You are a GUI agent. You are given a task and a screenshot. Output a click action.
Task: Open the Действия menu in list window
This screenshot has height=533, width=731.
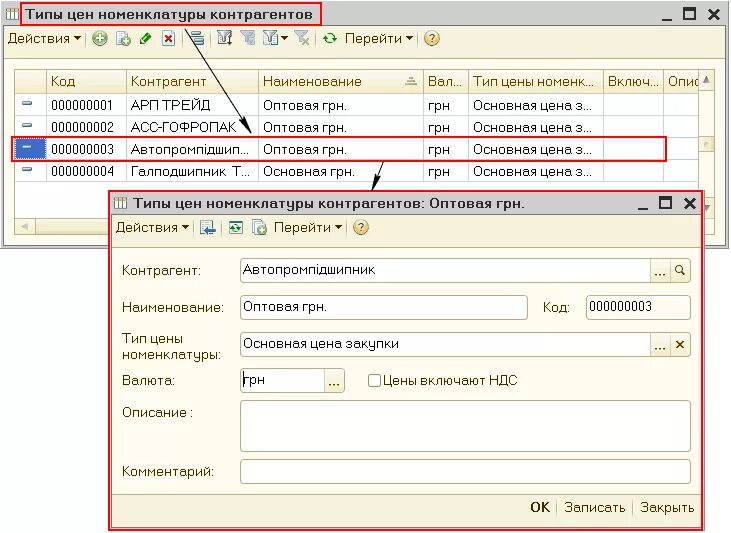point(44,38)
